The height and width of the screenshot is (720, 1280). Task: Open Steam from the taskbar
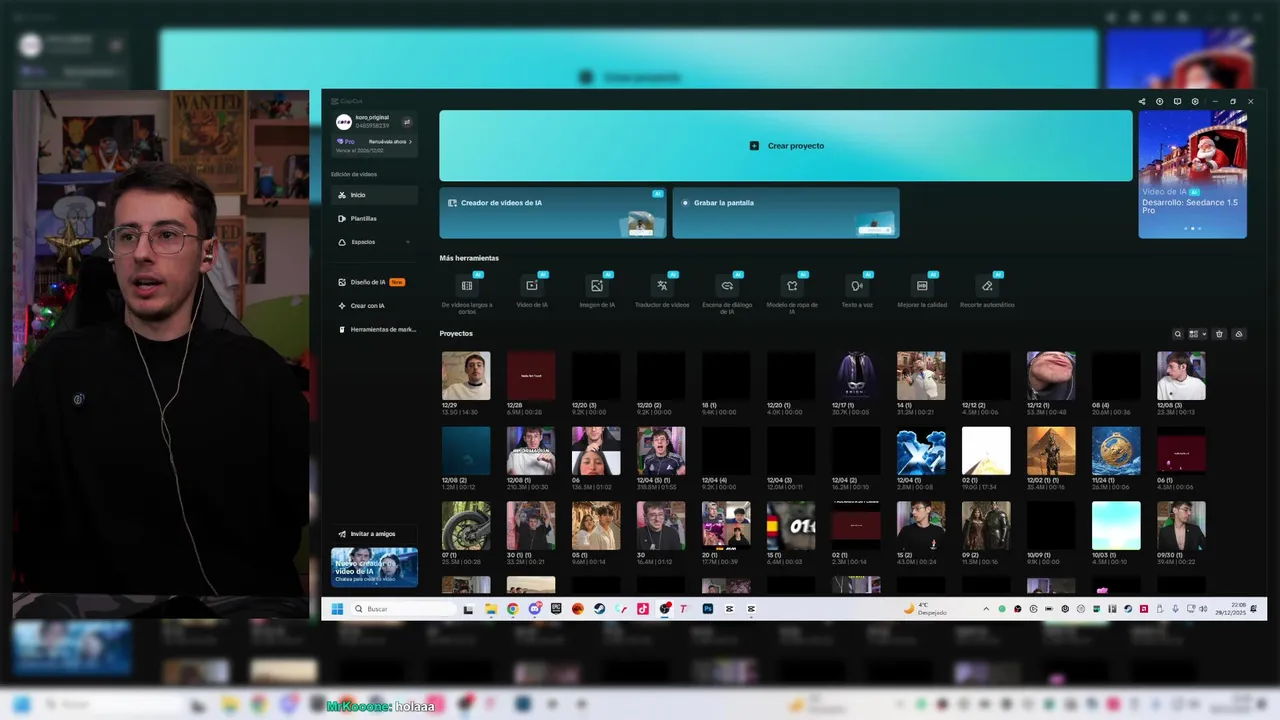599,609
